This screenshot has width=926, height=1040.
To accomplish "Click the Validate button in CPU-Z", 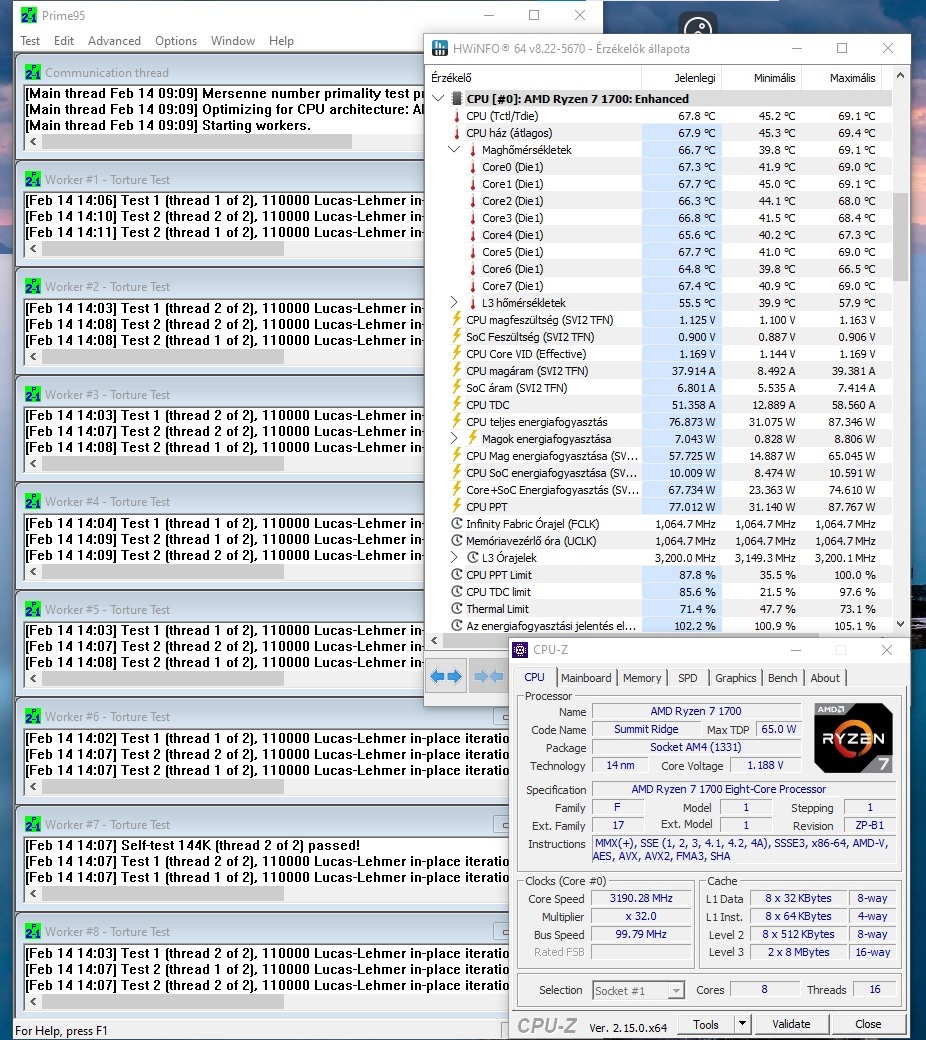I will (791, 1025).
